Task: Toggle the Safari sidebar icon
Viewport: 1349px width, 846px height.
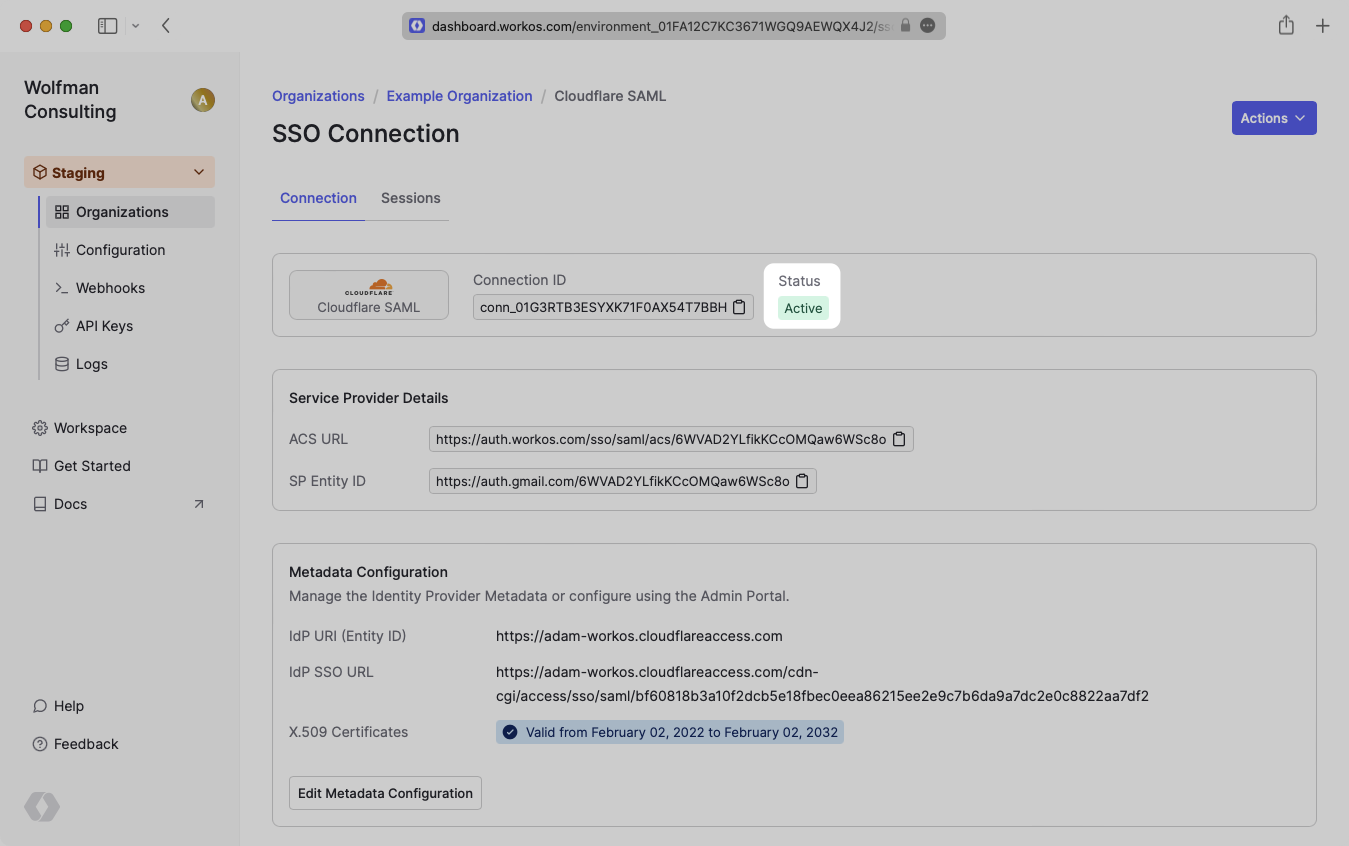Action: coord(107,26)
